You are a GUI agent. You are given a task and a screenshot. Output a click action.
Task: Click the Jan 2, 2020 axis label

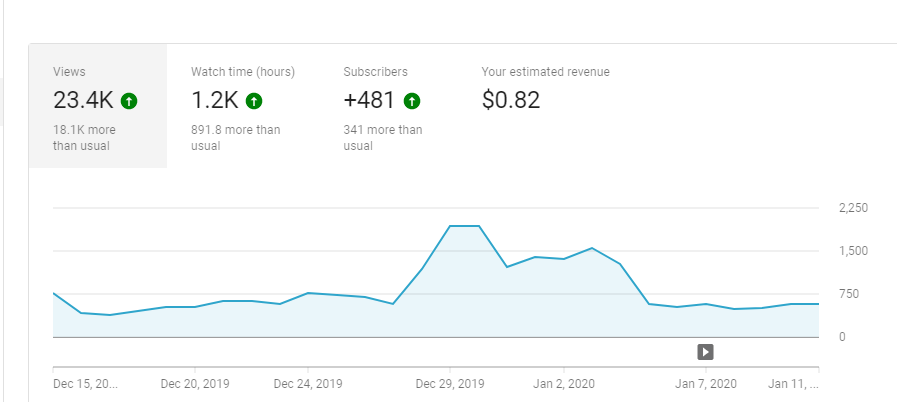563,384
